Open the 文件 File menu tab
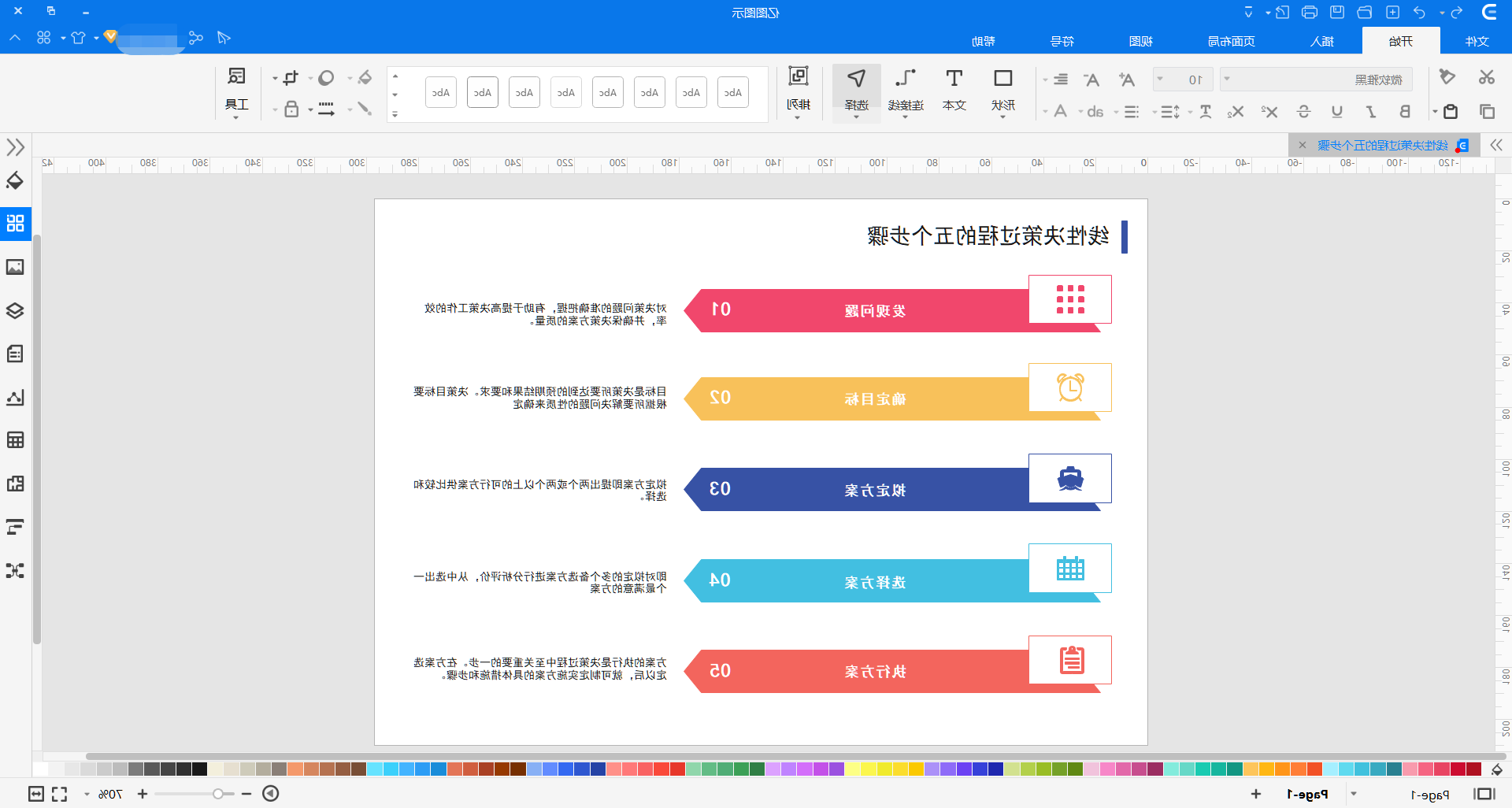1512x808 pixels. tap(1477, 41)
